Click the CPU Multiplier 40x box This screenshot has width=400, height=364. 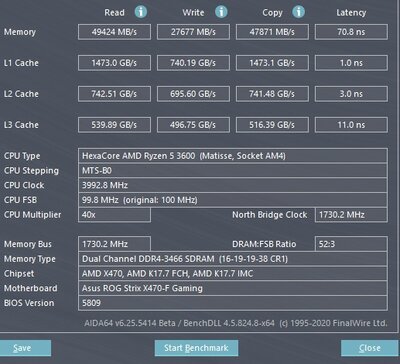[114, 215]
